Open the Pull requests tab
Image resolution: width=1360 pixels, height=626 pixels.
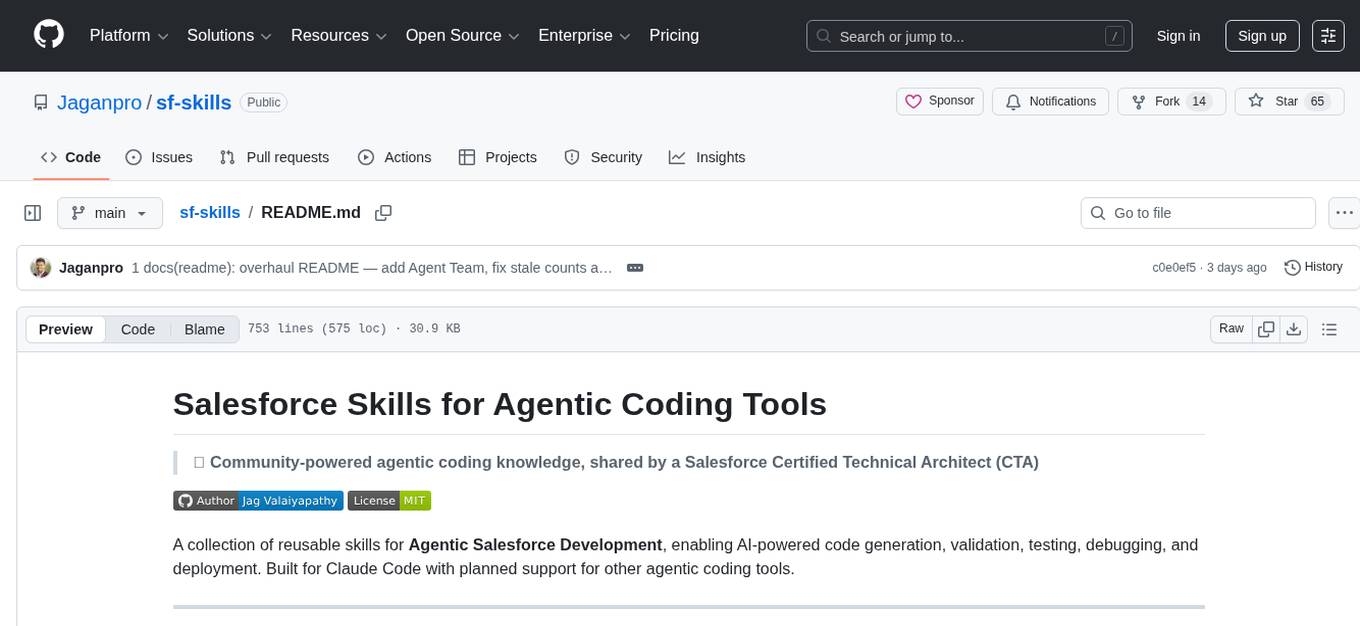tap(274, 157)
